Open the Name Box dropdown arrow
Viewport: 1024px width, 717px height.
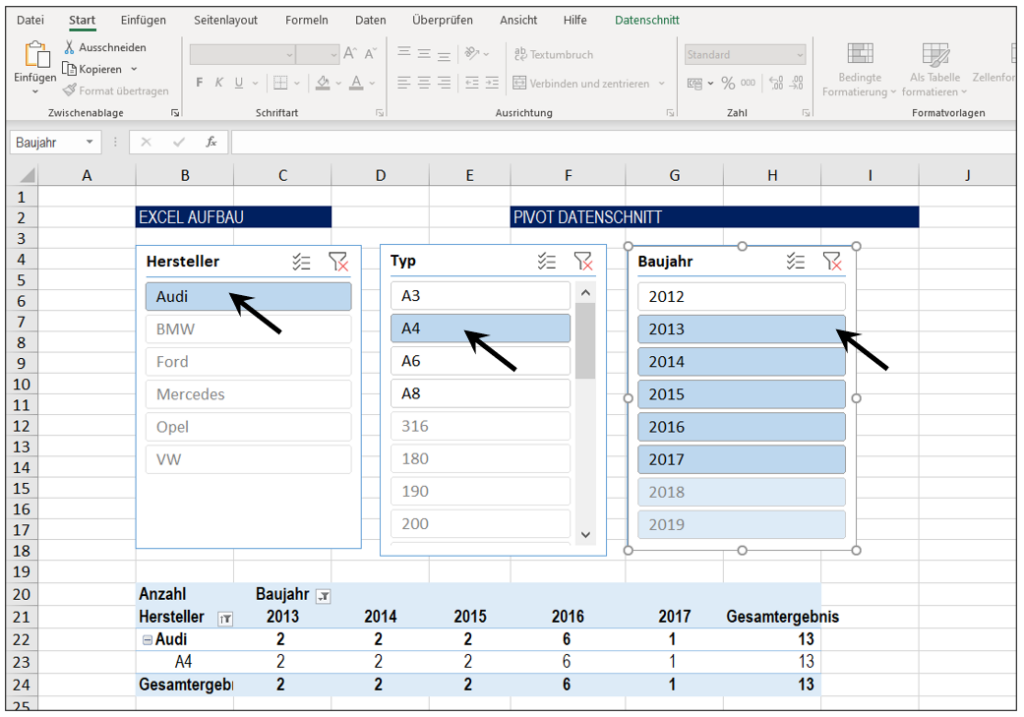click(89, 142)
